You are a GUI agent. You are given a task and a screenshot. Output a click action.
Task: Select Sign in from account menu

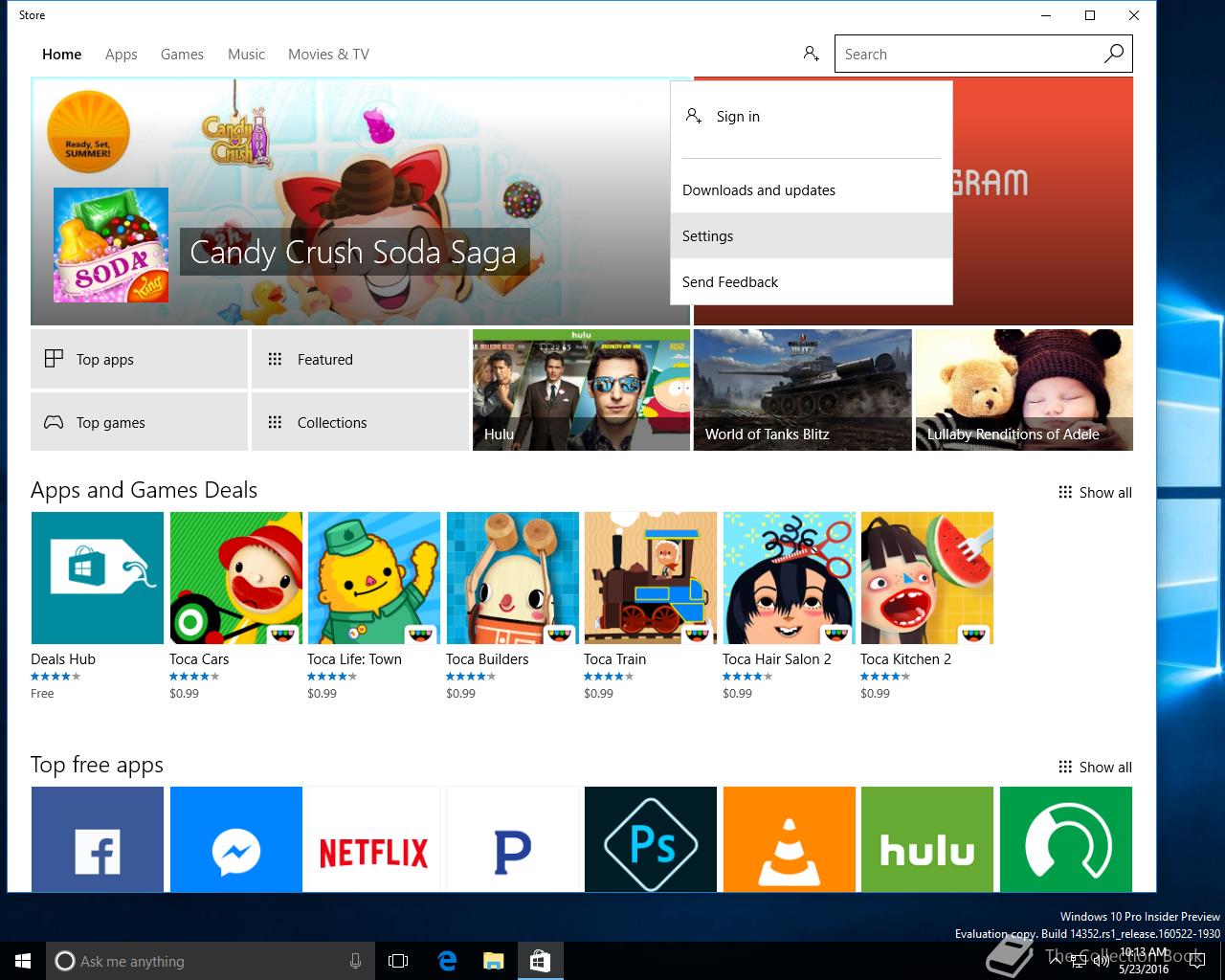pos(812,117)
